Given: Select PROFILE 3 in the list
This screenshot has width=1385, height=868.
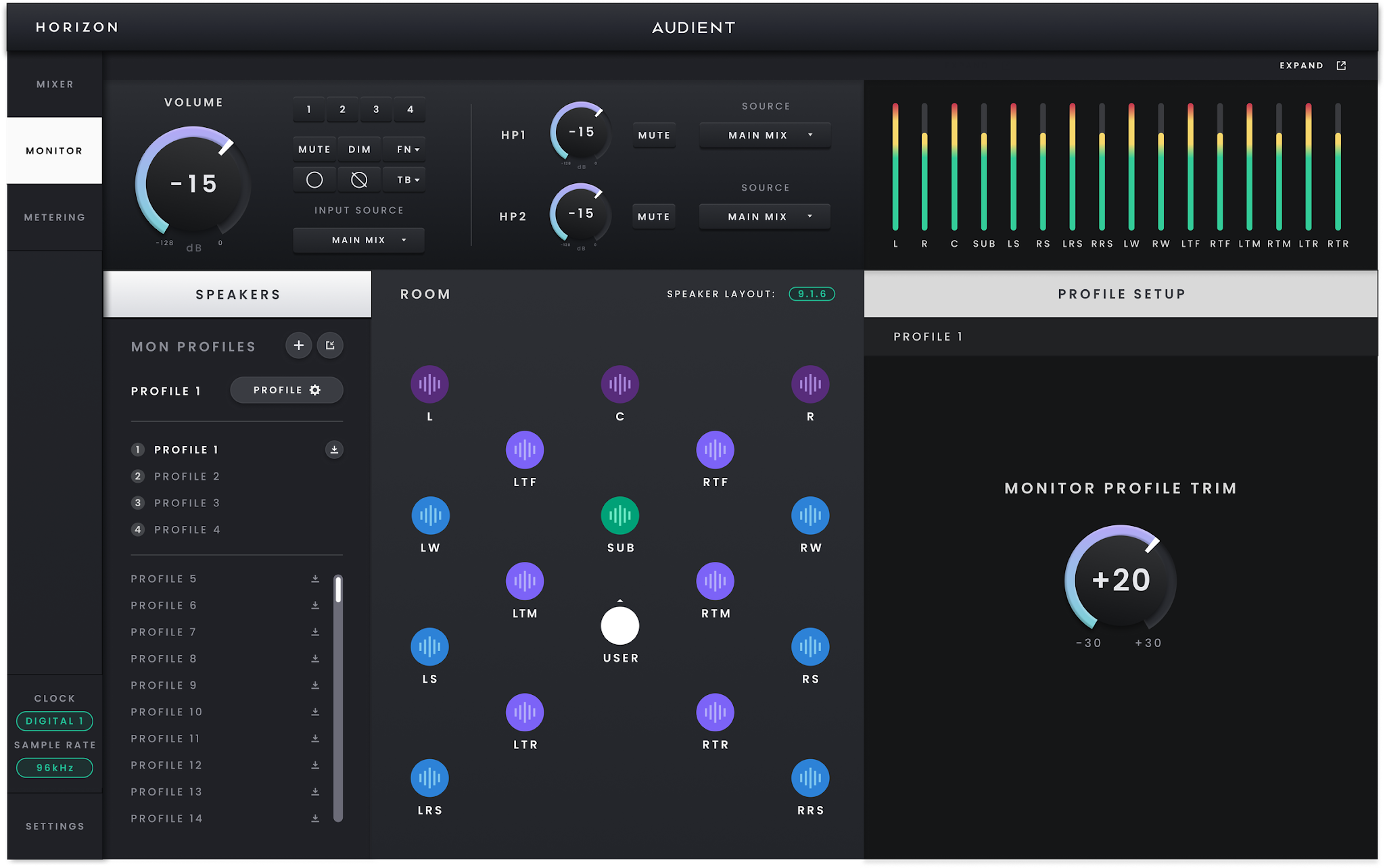Looking at the screenshot, I should (x=187, y=503).
